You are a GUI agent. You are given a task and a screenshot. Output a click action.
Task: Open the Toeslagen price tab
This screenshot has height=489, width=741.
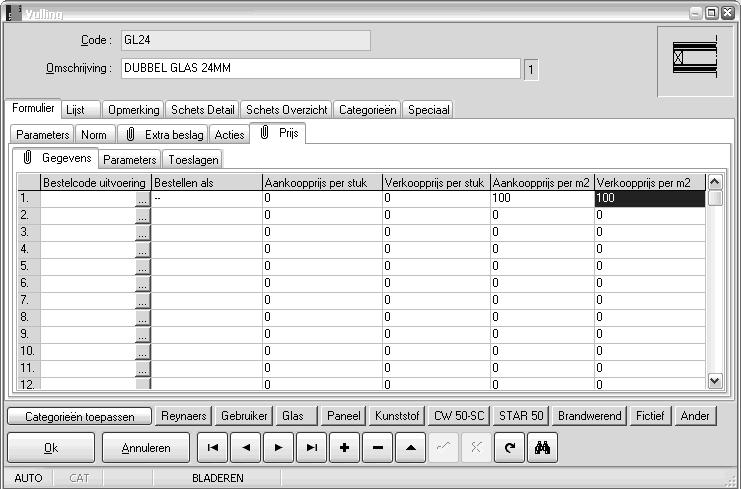(193, 160)
